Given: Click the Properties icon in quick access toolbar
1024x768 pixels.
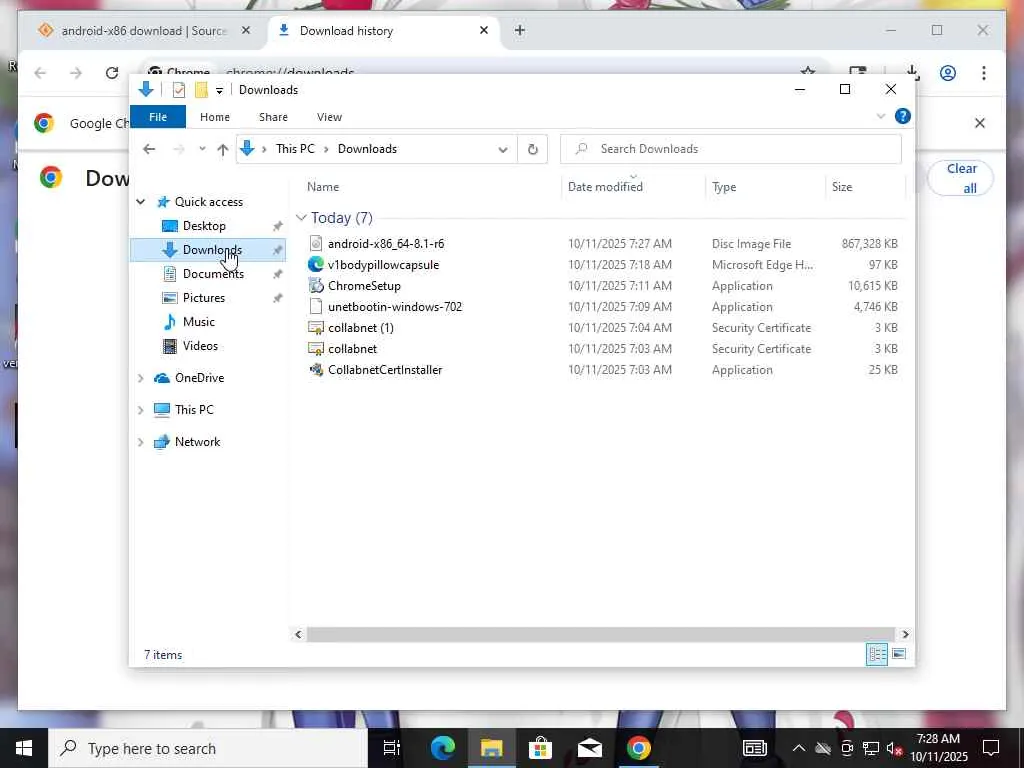Looking at the screenshot, I should 178,90.
